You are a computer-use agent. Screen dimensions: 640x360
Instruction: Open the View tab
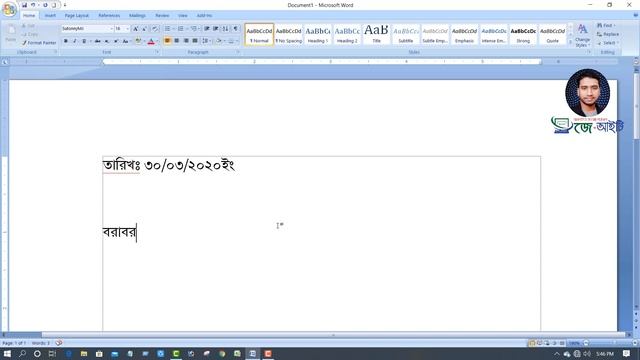point(182,16)
